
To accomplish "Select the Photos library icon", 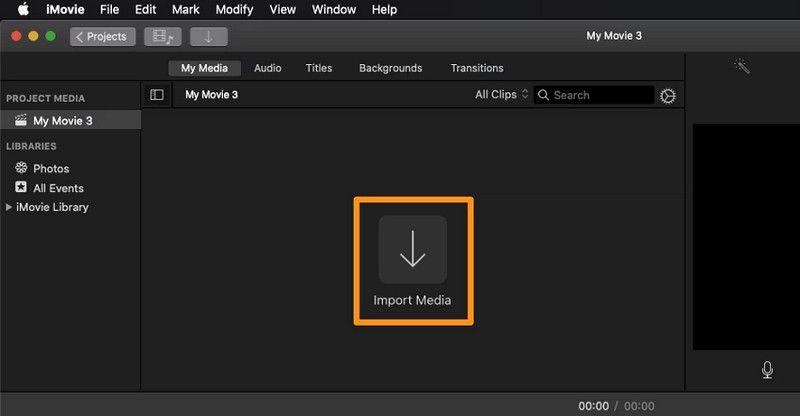I will coord(21,168).
